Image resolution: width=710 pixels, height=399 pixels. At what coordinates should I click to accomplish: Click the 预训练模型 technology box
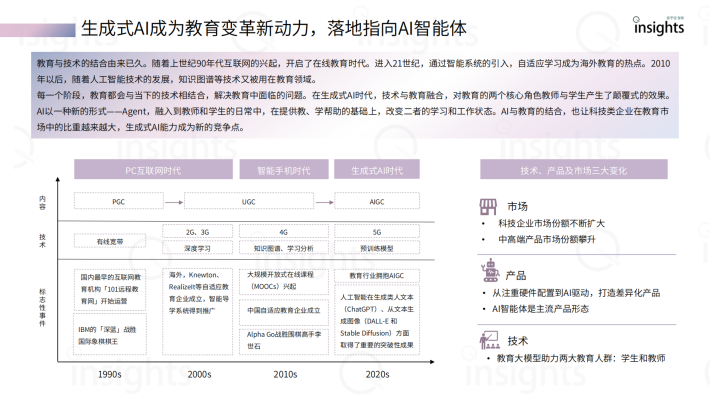click(x=377, y=248)
